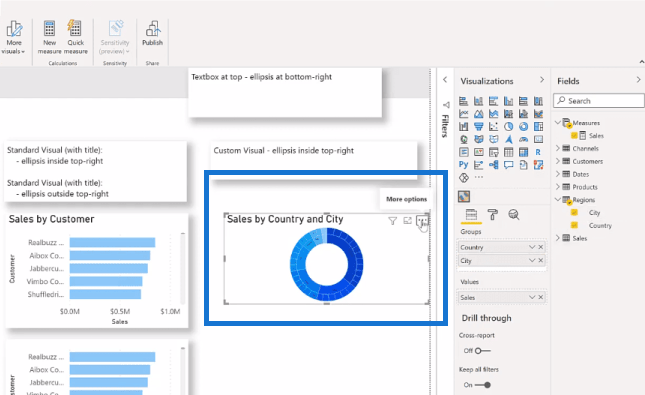Select the Sales by Customer bar chart
Viewport: 645px width, 395px height.
(x=97, y=270)
